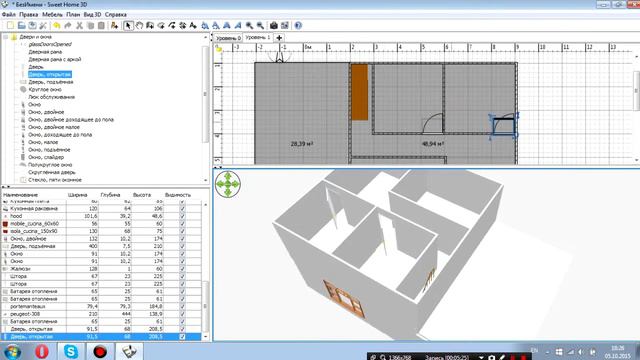Click the 3D view navigation arrows control

tap(228, 184)
